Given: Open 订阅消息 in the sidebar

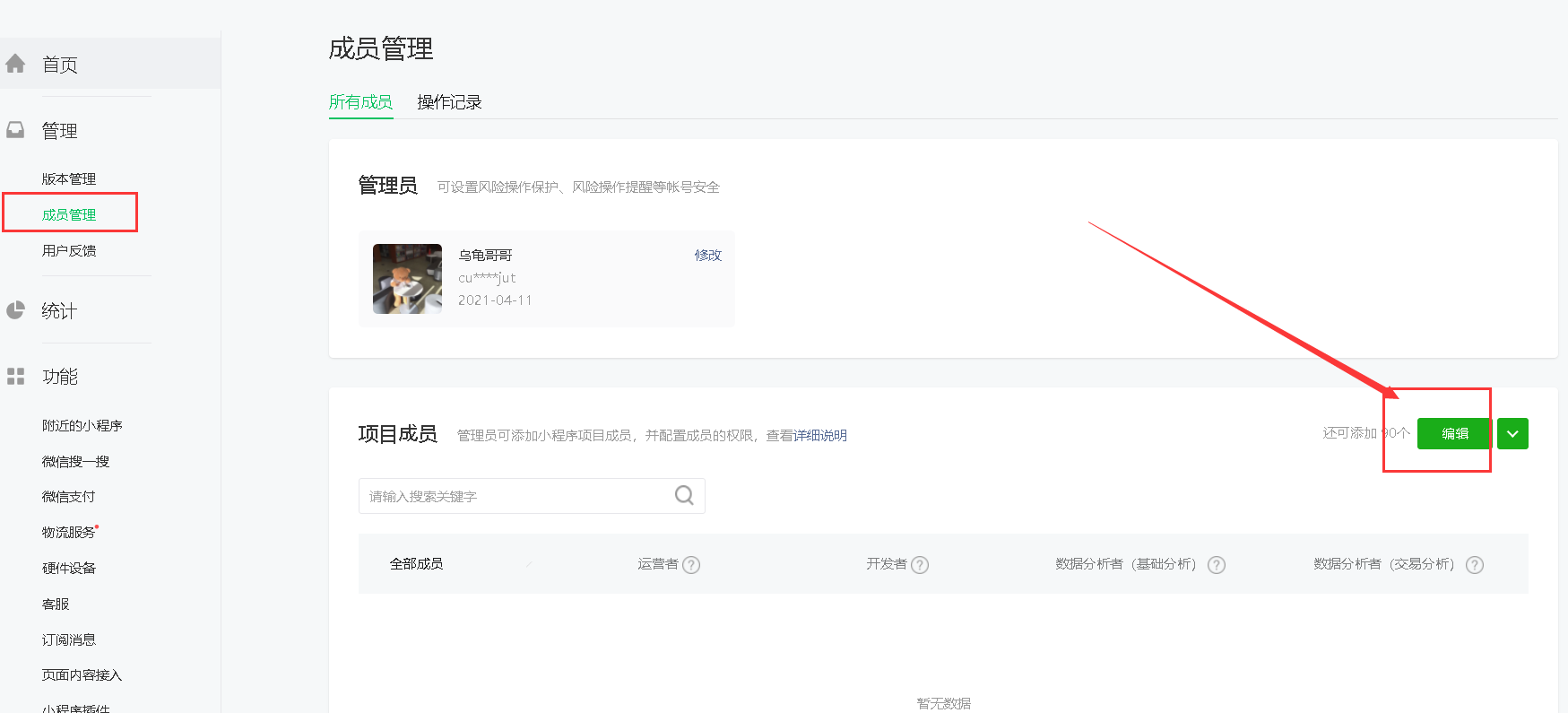Looking at the screenshot, I should [69, 639].
